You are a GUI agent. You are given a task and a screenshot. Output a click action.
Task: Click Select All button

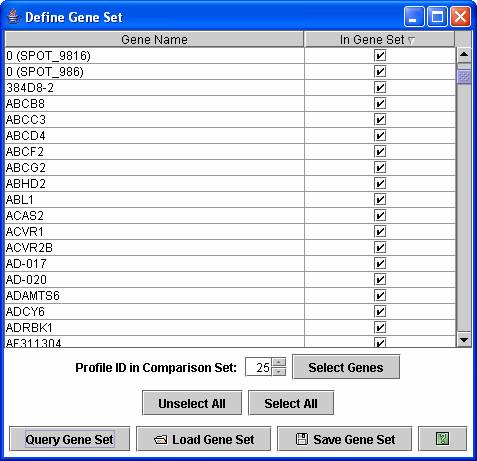291,403
